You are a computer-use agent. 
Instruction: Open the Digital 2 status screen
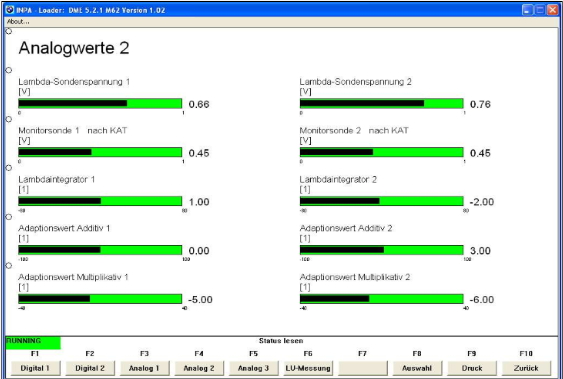90,368
